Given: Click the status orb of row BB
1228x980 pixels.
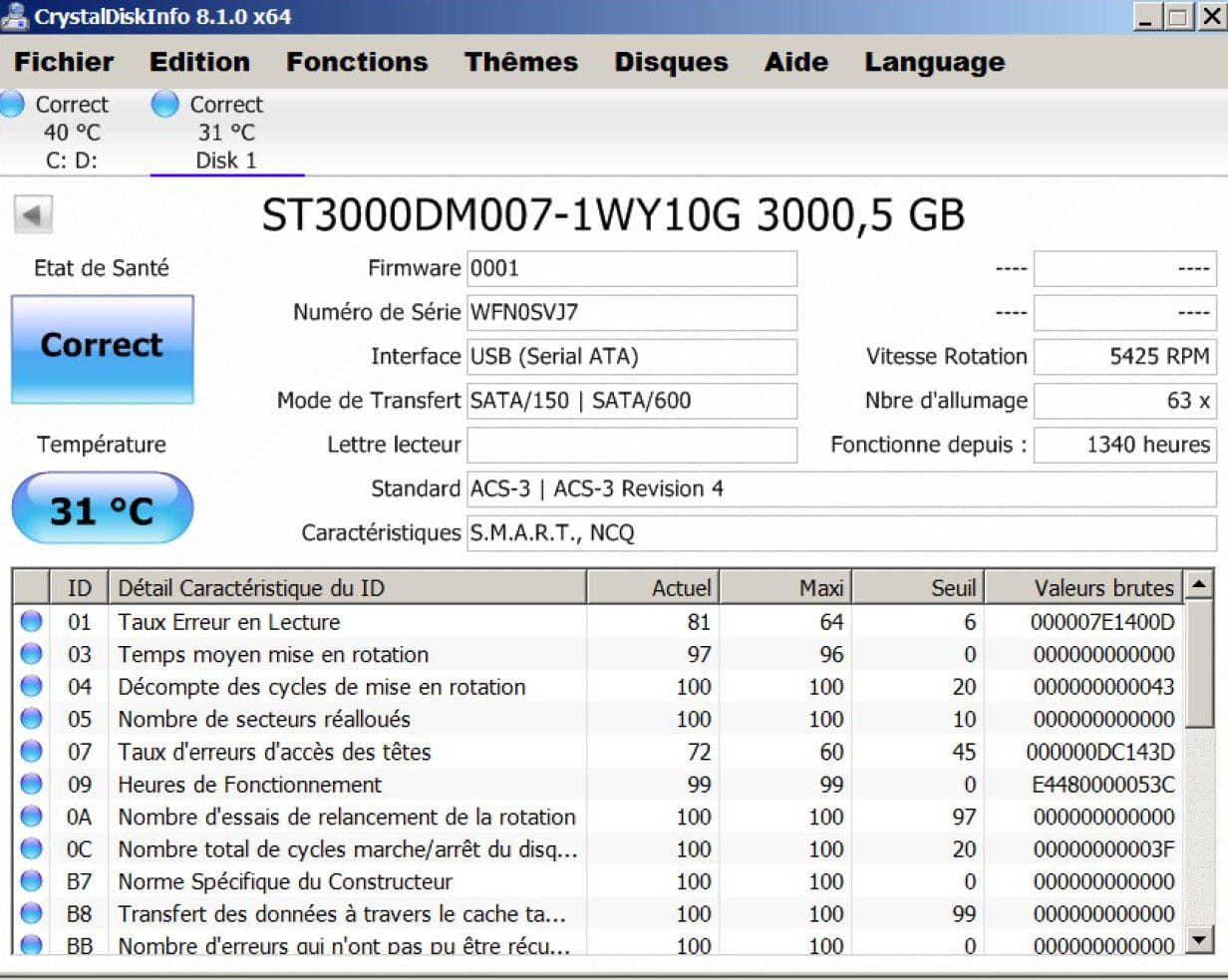Looking at the screenshot, I should coord(32,944).
